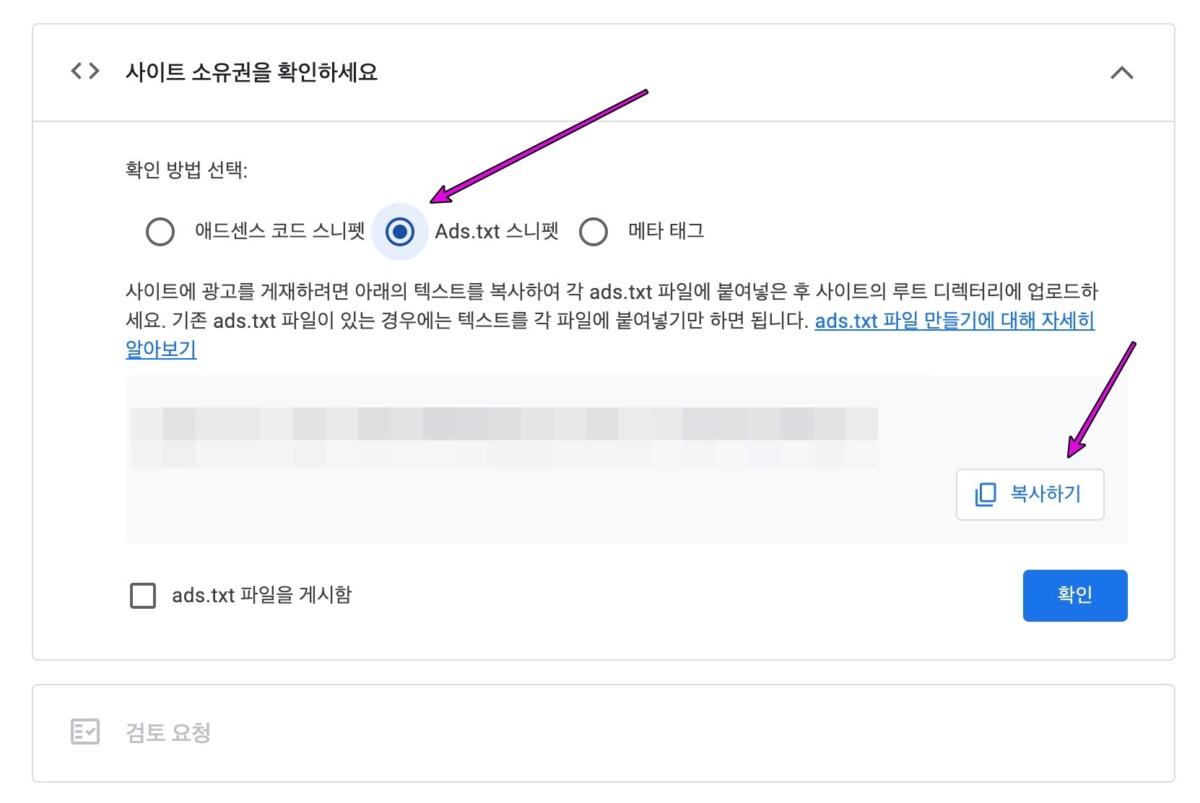Image resolution: width=1200 pixels, height=803 pixels.
Task: Click the ads.txt 파일을 게시함 label text
Action: pos(261,595)
